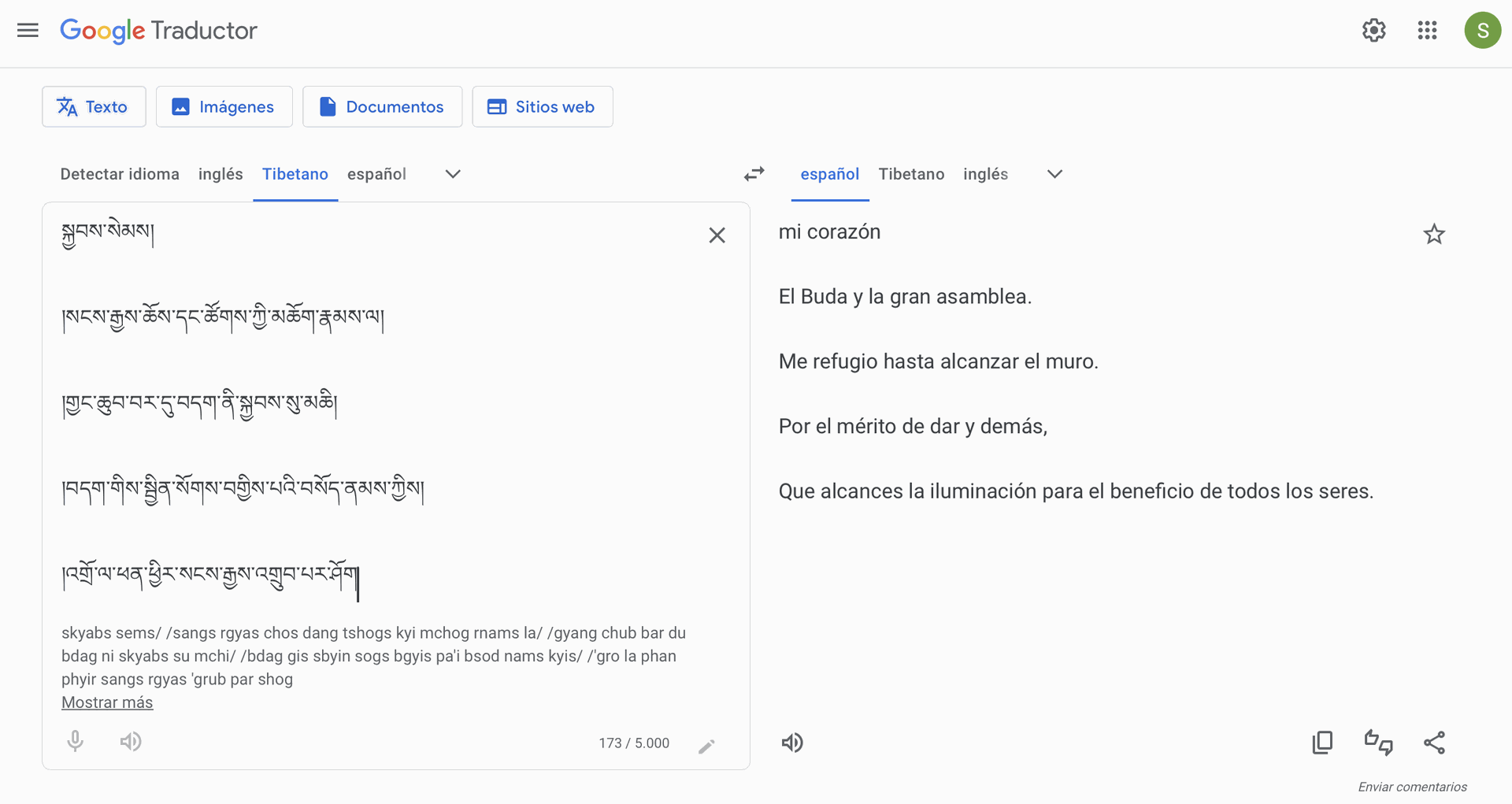Screen dimensions: 1512x804
Task: Click the character count '173 / 5.000'
Action: click(x=634, y=743)
